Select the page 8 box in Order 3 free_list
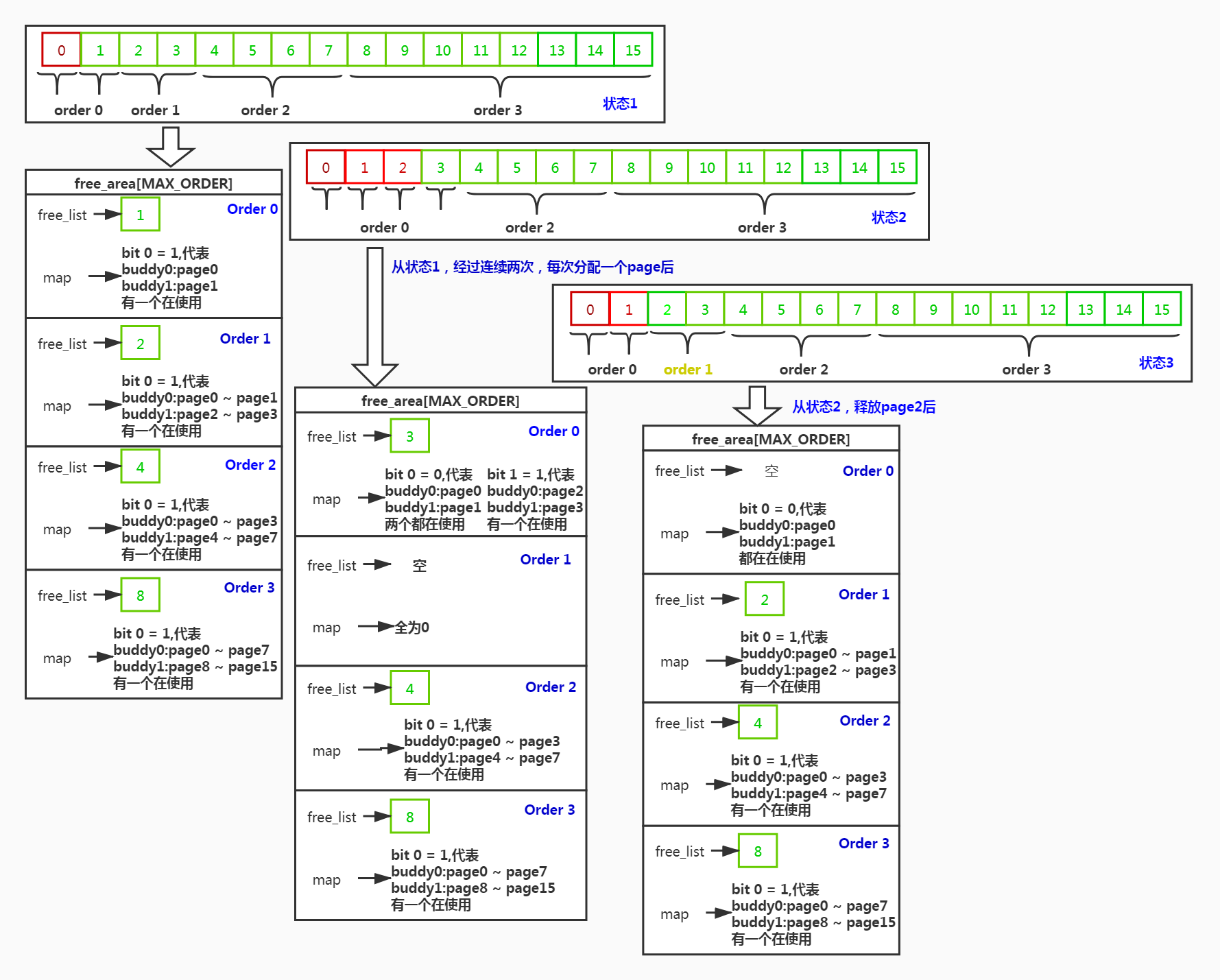This screenshot has height=980, width=1220. [140, 595]
